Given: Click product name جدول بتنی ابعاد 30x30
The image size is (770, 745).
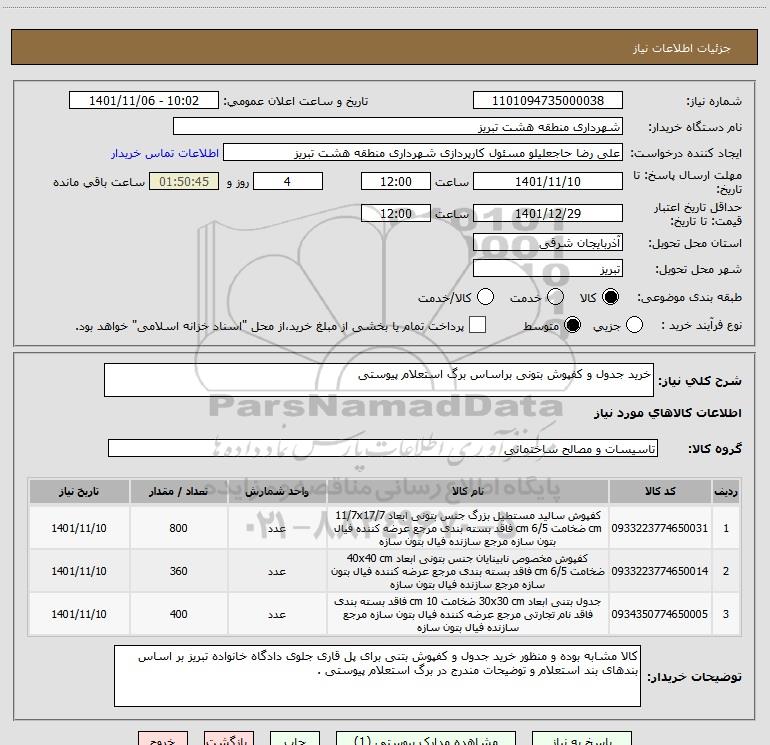Looking at the screenshot, I should point(468,614).
